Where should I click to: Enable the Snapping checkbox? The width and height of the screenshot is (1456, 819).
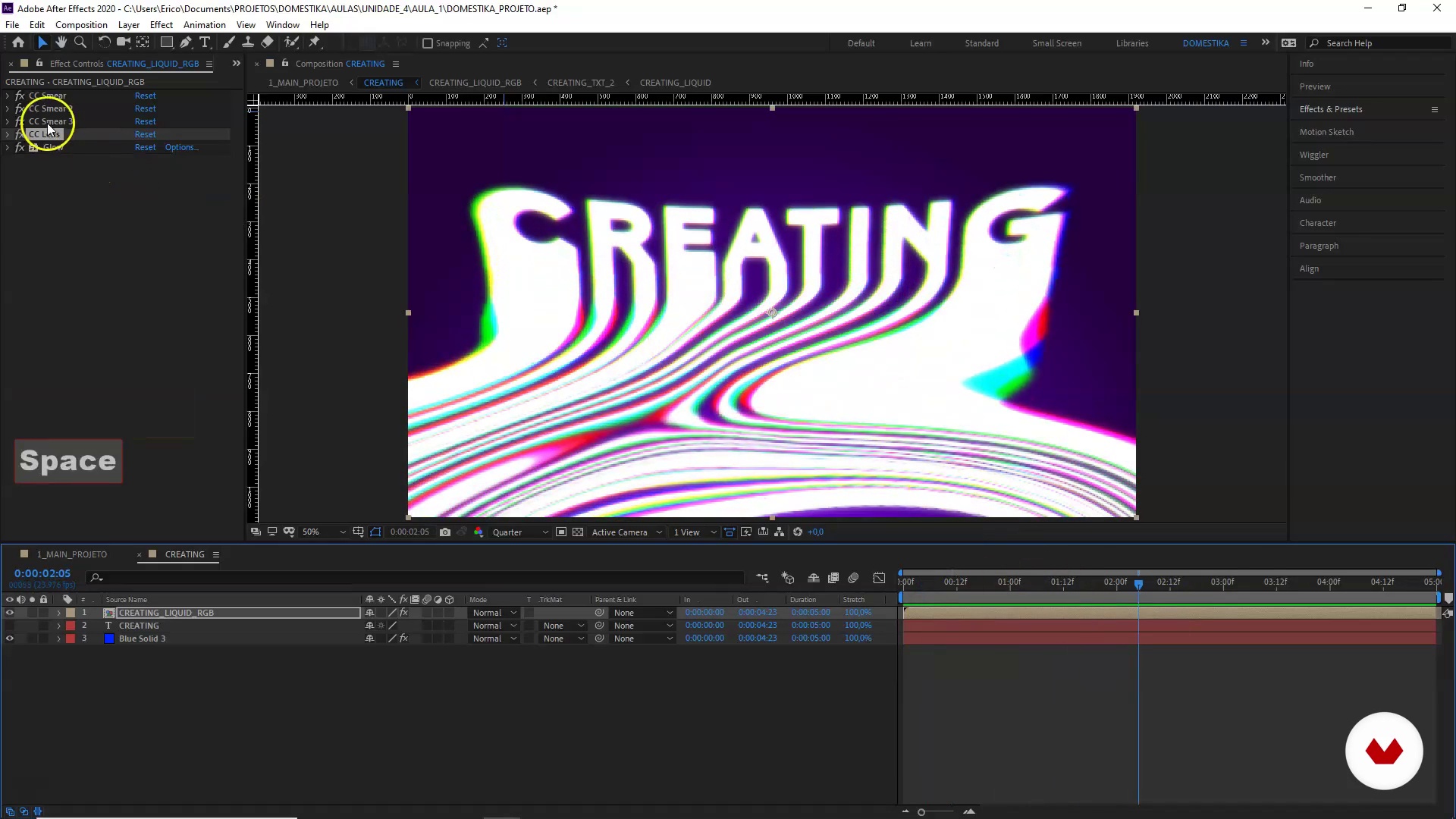pos(428,44)
